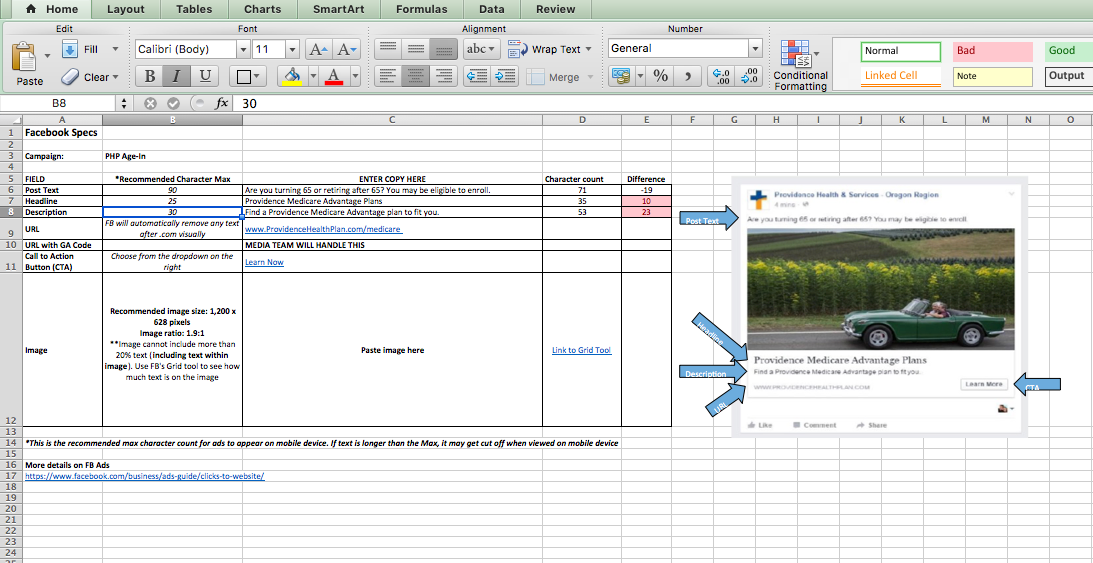This screenshot has height=563, width=1093.
Task: Apply the Linked Cell style
Action: click(901, 76)
